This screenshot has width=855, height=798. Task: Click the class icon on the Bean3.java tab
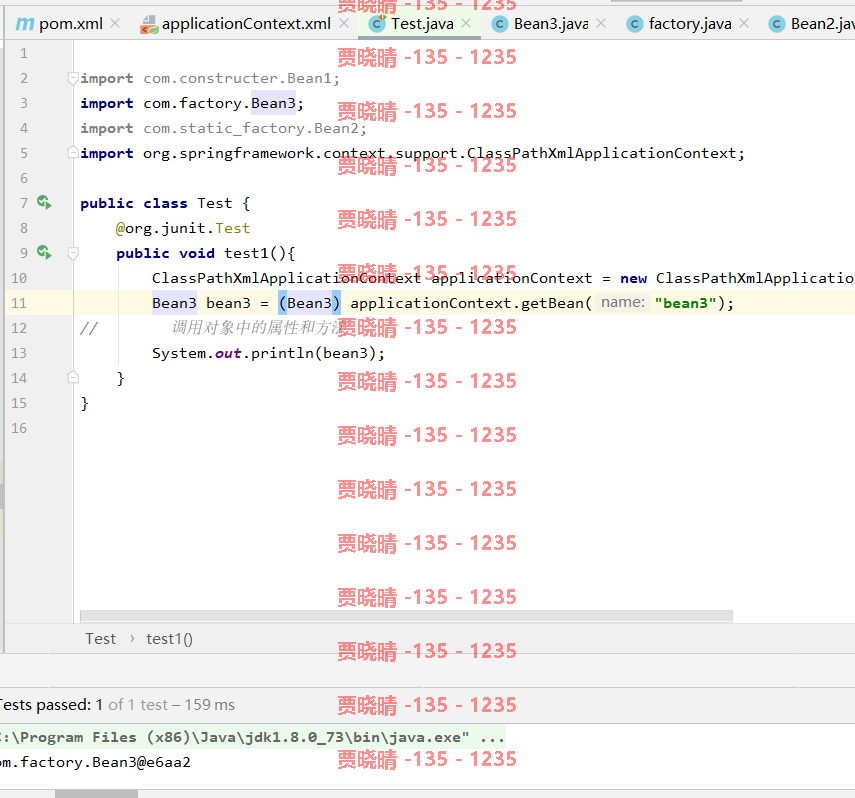(x=499, y=24)
